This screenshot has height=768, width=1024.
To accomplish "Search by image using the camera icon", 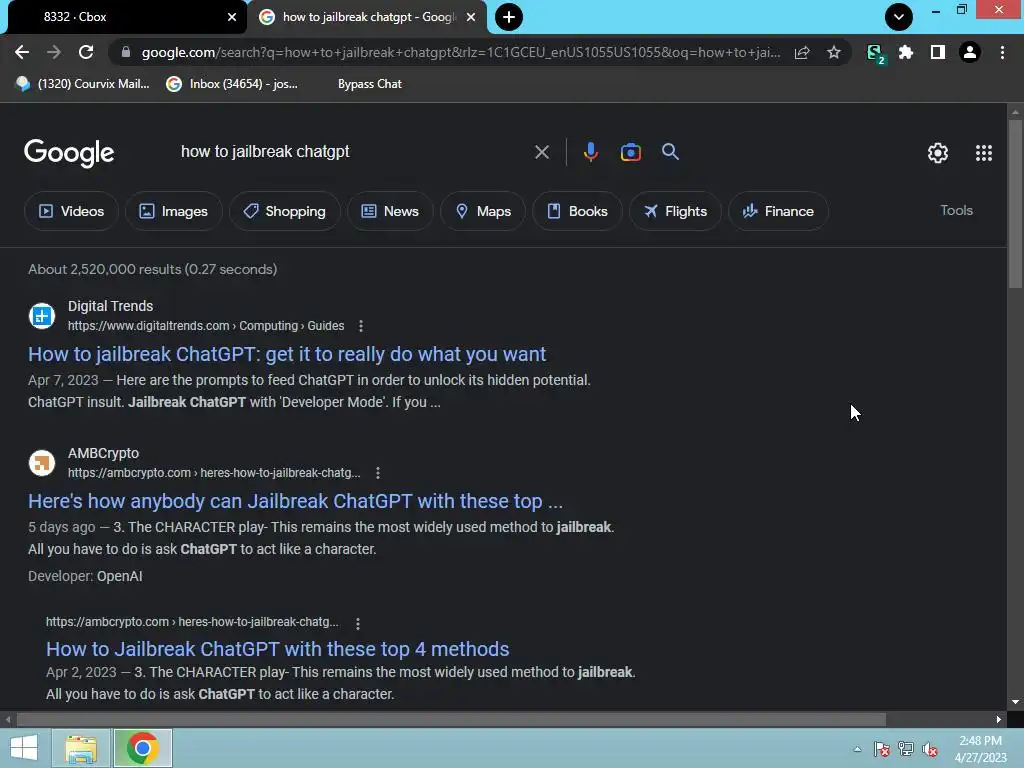I will click(x=630, y=152).
